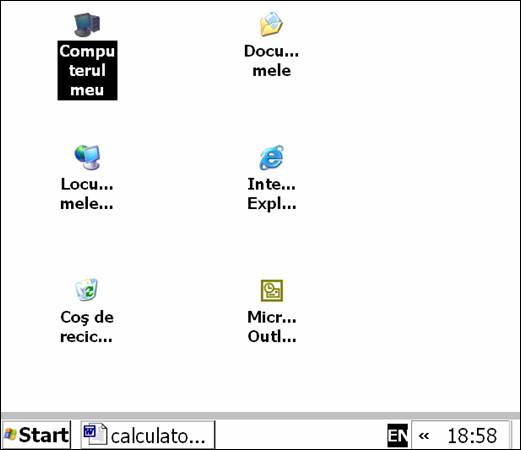This screenshot has height=450, width=521.
Task: Click the 'Micr... Outl...' label text
Action: [272, 327]
